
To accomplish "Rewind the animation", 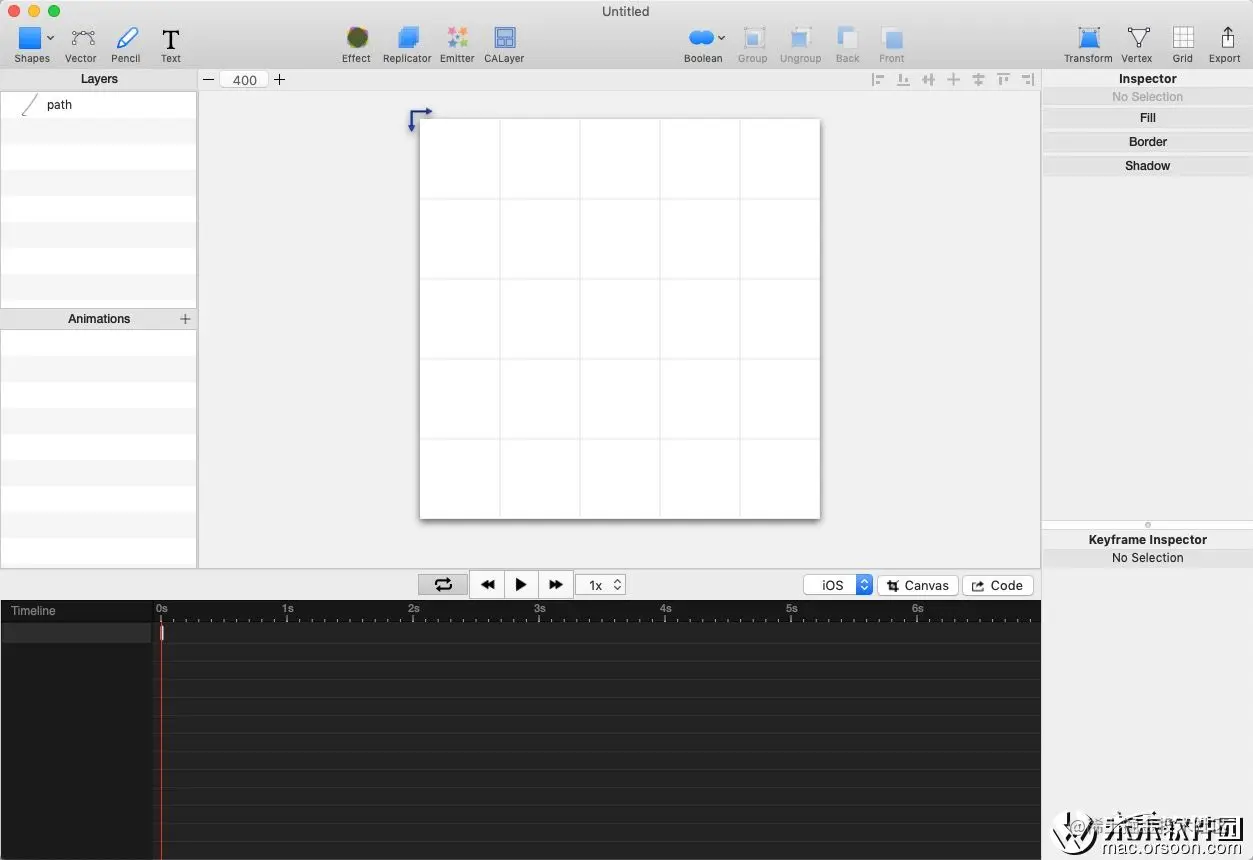I will (487, 585).
